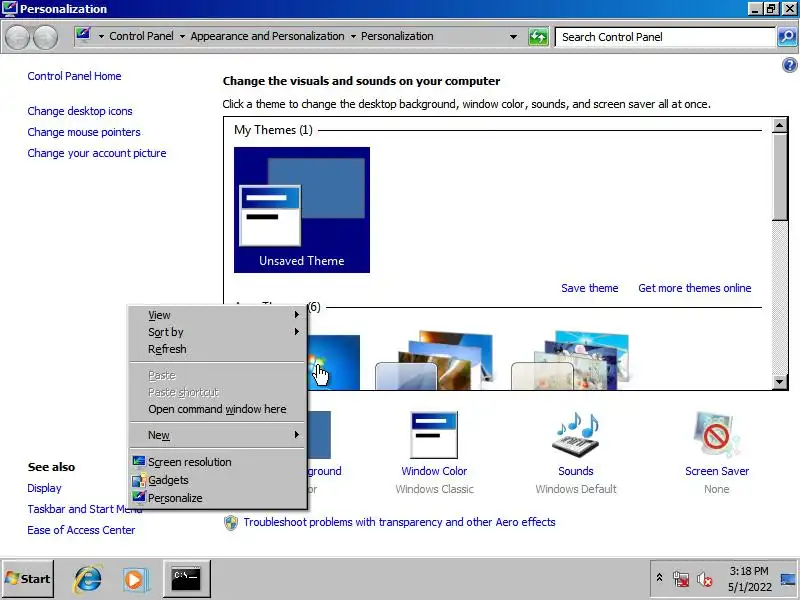Click the Sounds text link
Screen dimensions: 800x600
click(576, 471)
